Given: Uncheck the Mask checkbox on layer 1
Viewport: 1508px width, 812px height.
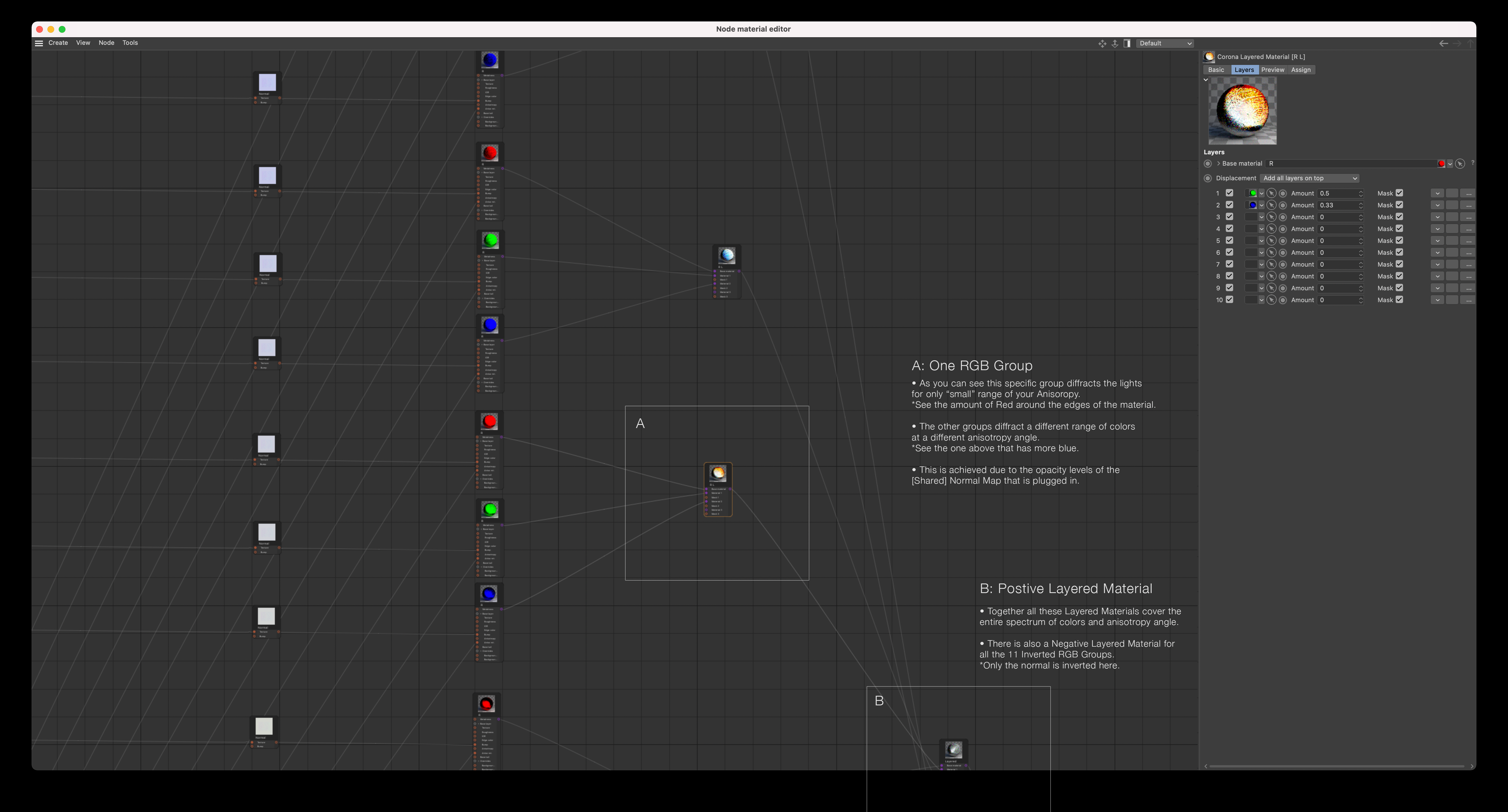Looking at the screenshot, I should tap(1399, 193).
